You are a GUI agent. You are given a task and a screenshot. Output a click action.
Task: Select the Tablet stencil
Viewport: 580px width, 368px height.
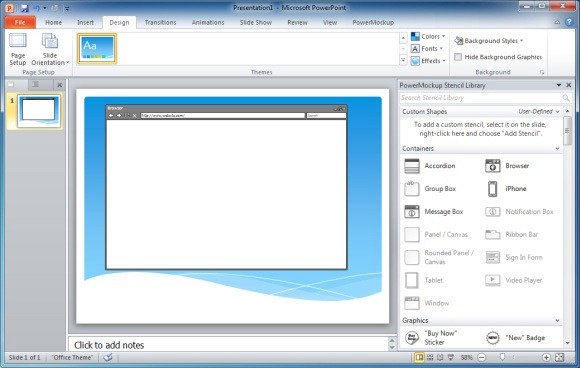pyautogui.click(x=424, y=280)
